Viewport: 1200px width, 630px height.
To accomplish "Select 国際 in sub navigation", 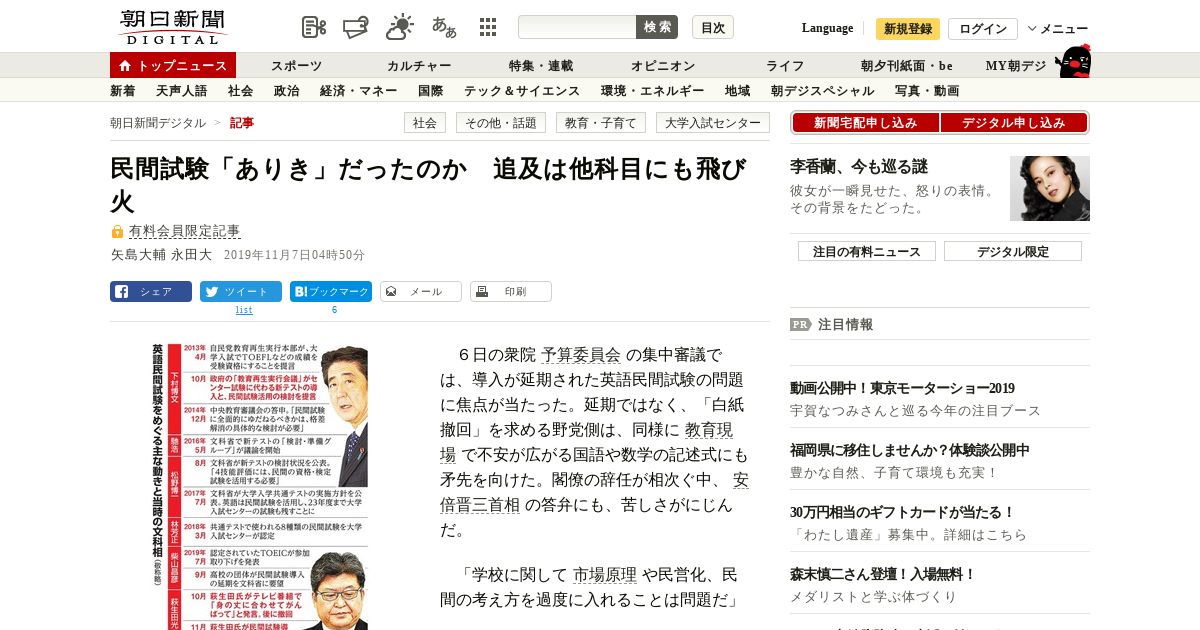I will click(x=430, y=91).
